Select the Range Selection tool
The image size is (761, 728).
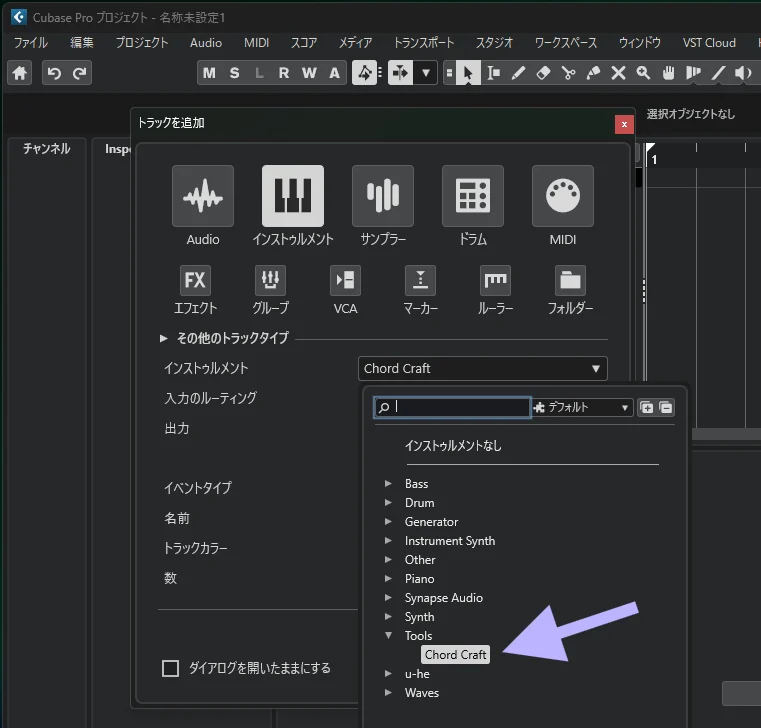point(494,73)
